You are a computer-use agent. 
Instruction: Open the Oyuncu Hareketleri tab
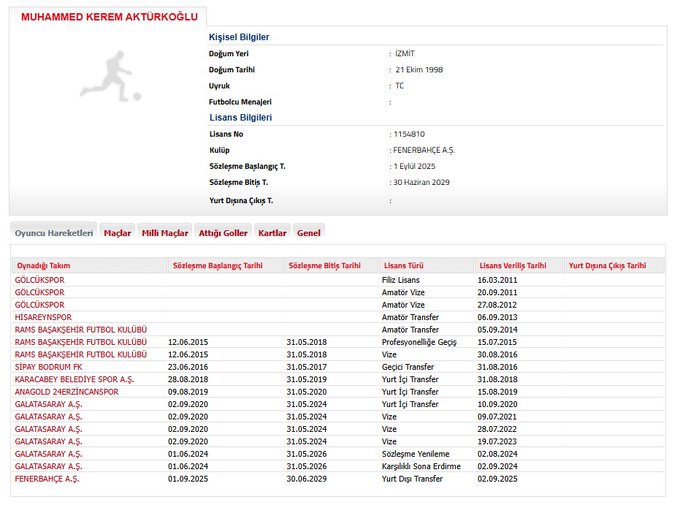54,232
